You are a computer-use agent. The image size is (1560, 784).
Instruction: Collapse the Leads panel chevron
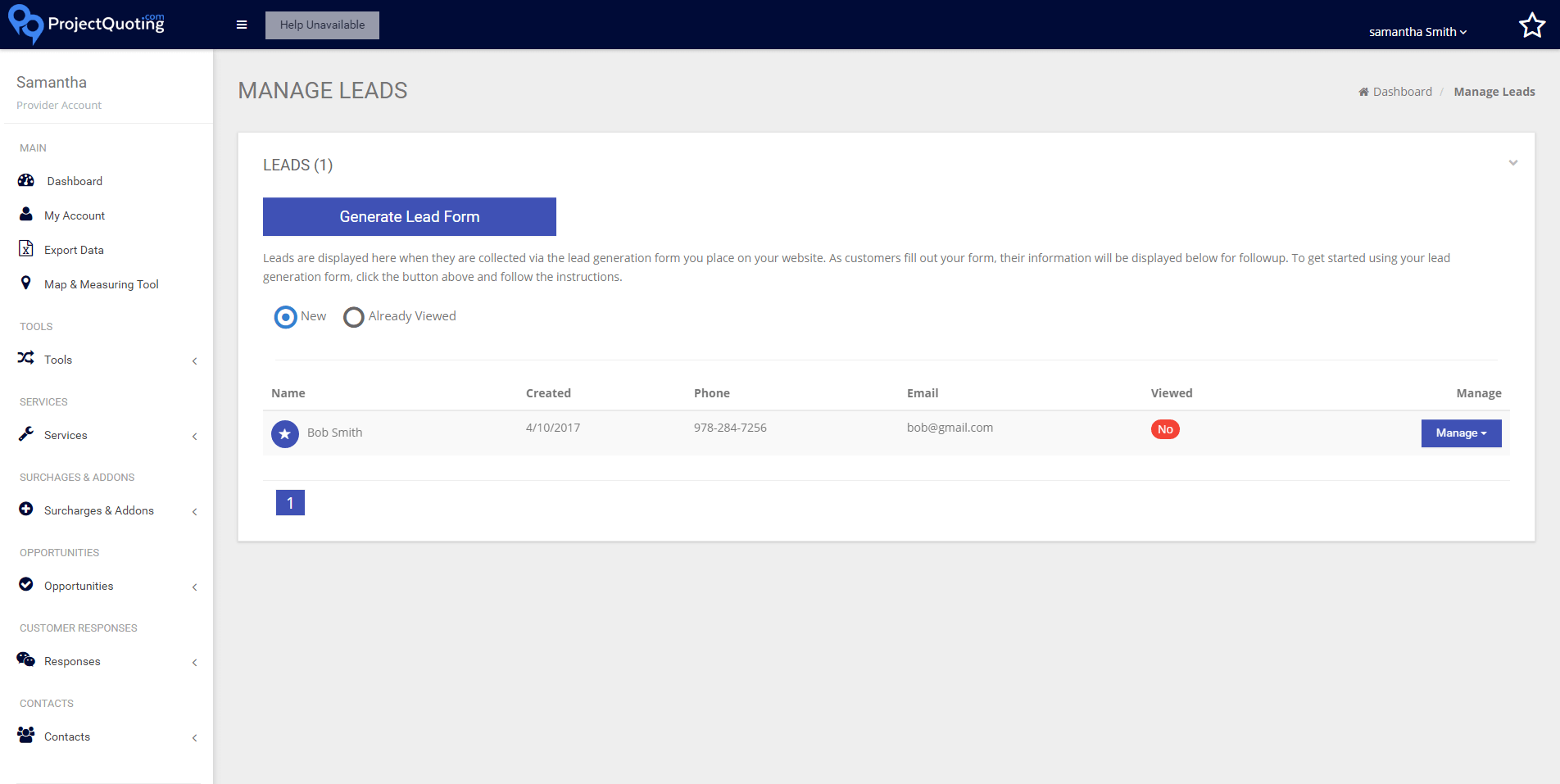(1513, 163)
